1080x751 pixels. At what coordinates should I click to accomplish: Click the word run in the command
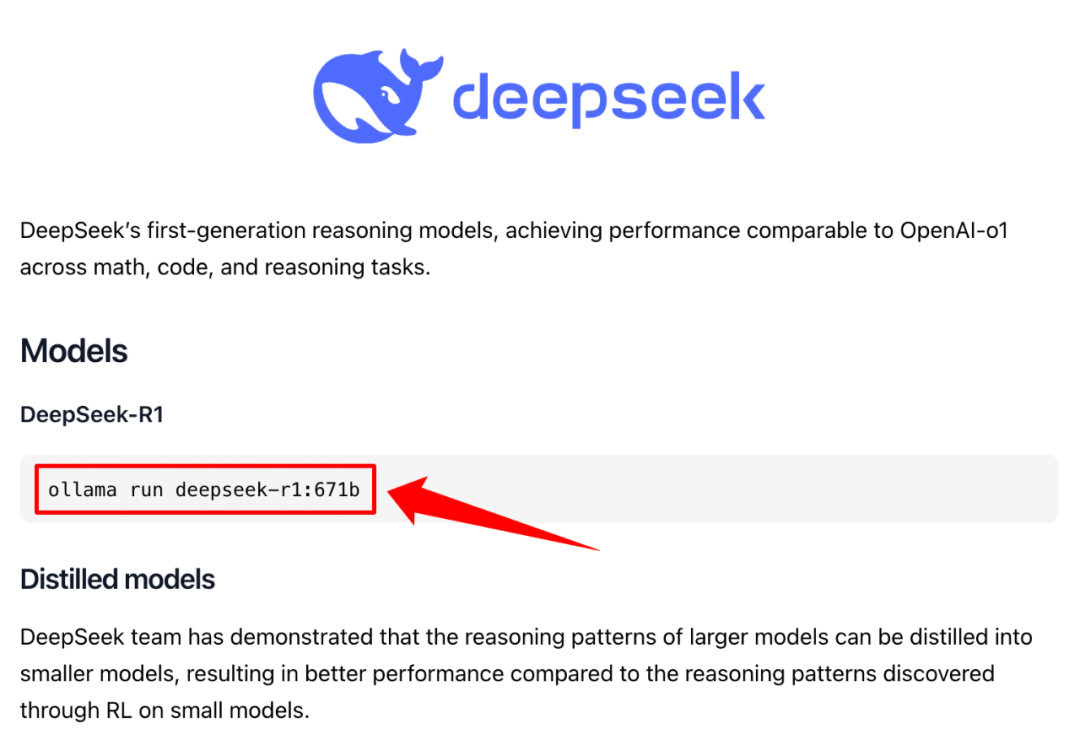(146, 491)
